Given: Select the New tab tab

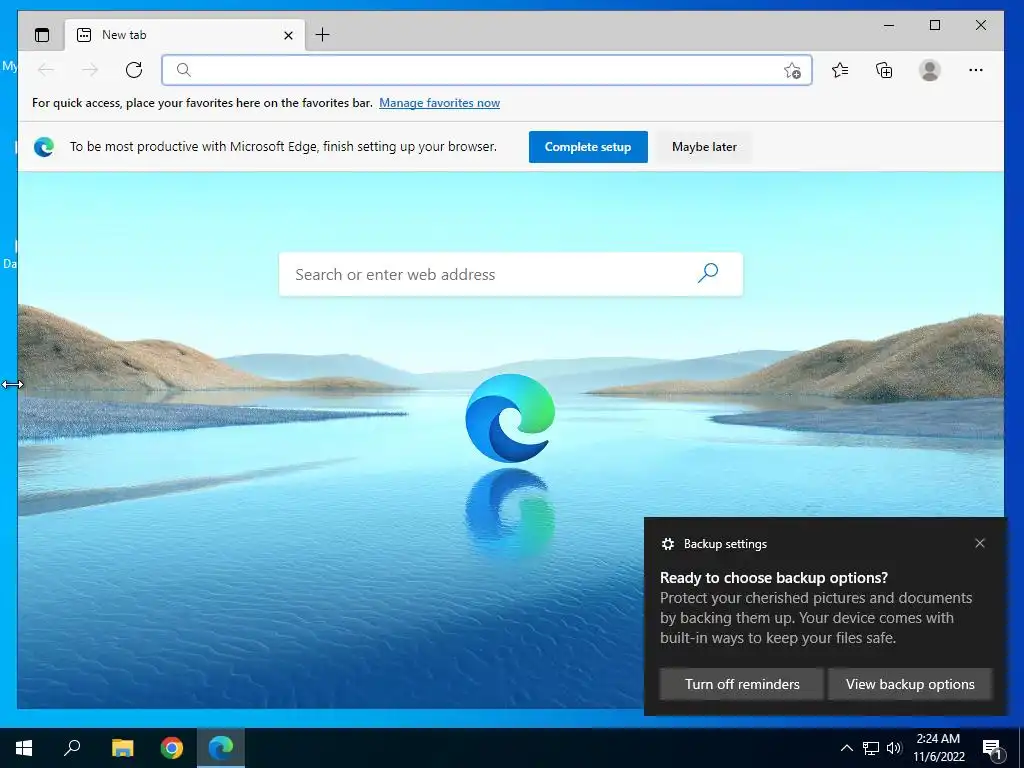Looking at the screenshot, I should [x=185, y=35].
